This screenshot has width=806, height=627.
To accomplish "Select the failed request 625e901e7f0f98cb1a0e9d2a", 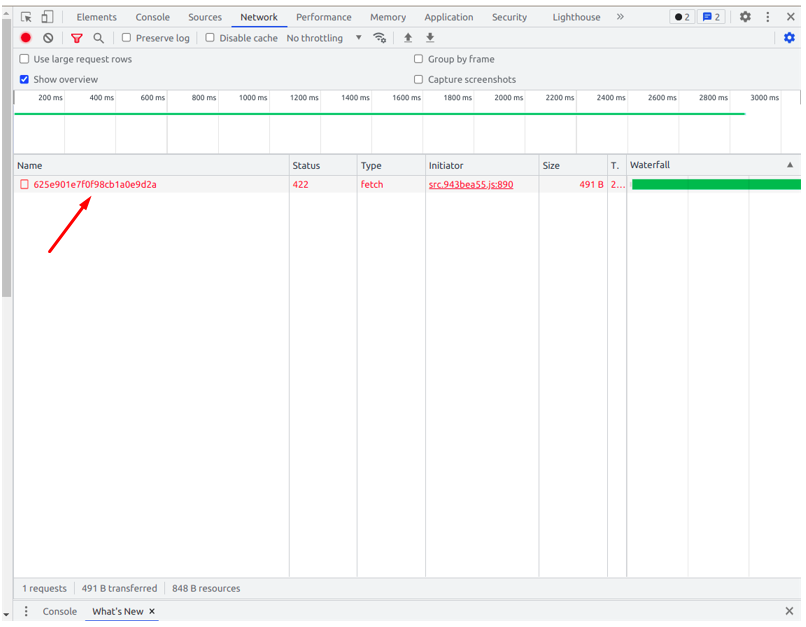I will (x=95, y=185).
